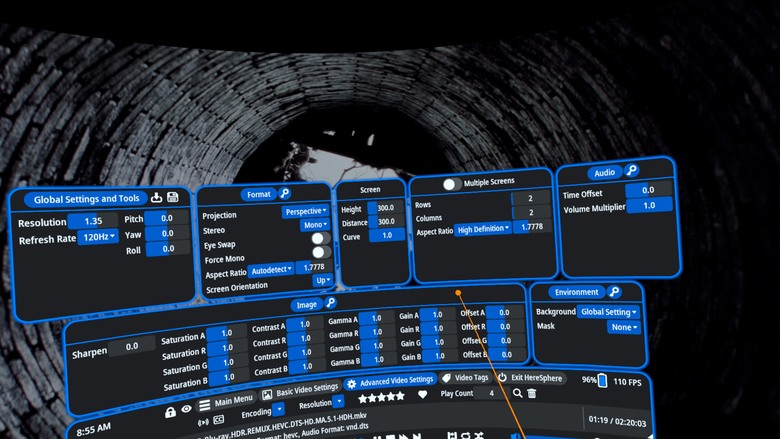The width and height of the screenshot is (780, 439).
Task: Click the Play Count value field
Action: tap(491, 393)
